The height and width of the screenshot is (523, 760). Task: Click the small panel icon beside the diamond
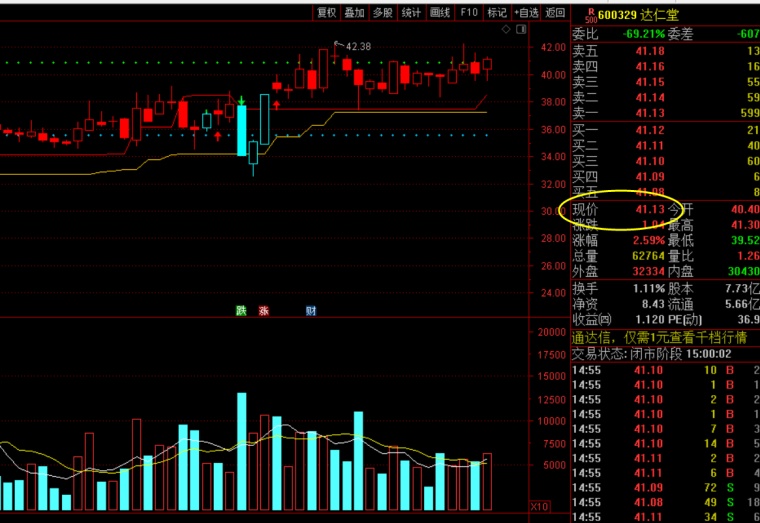coord(520,30)
